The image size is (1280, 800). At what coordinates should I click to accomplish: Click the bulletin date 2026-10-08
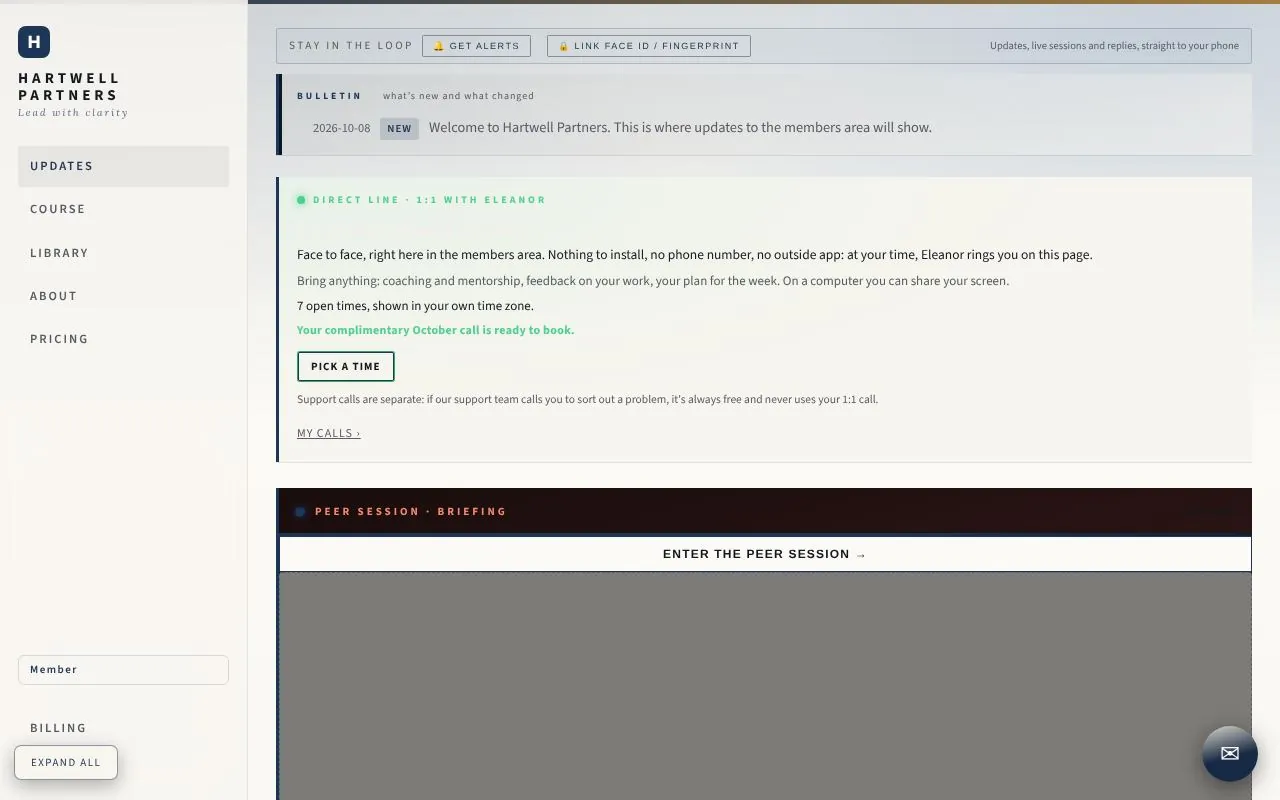point(341,128)
